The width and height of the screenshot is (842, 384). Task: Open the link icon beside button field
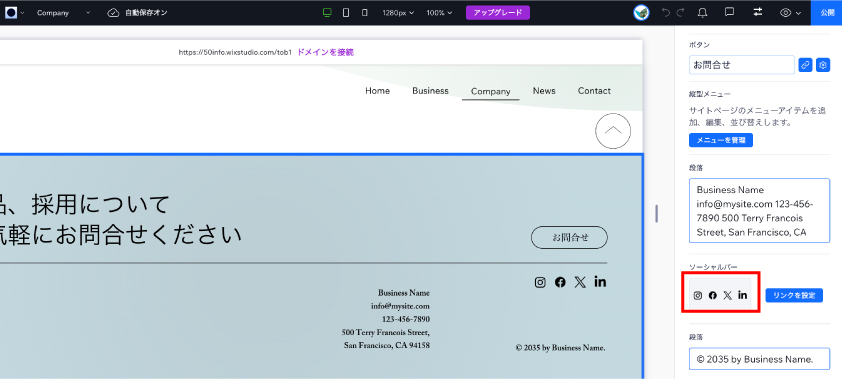(805, 65)
